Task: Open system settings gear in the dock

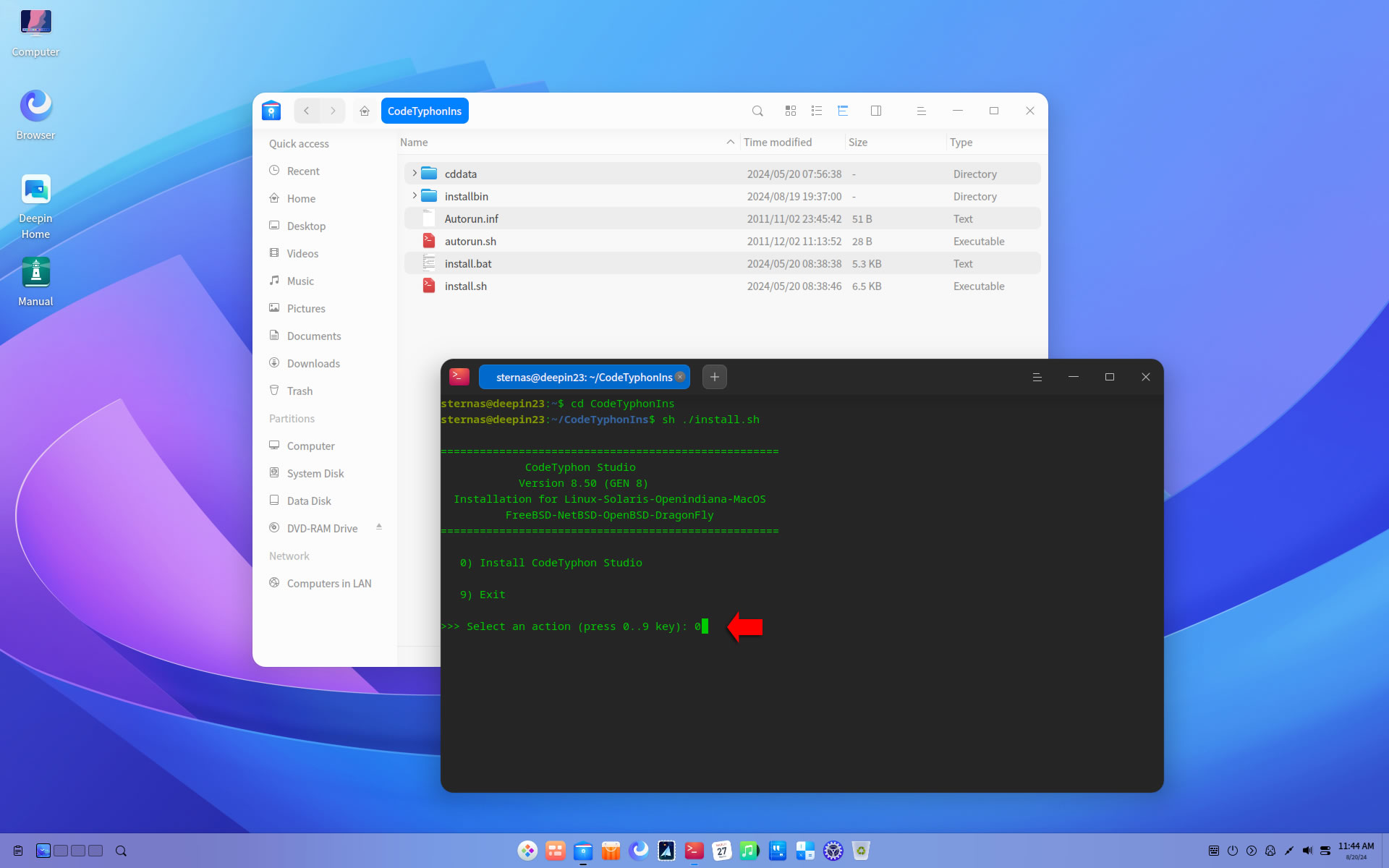Action: [833, 851]
